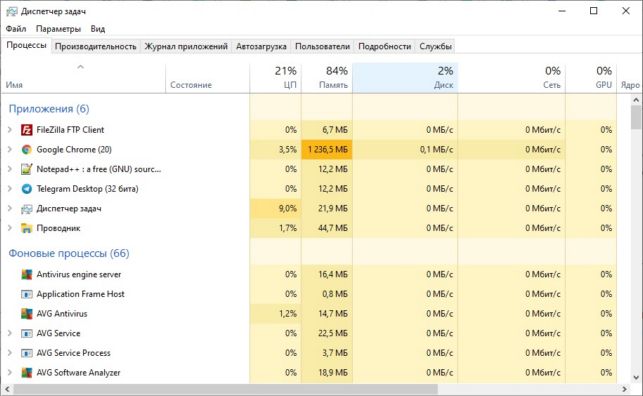Click the horizontal scrollbar left arrow

pos(7,389)
